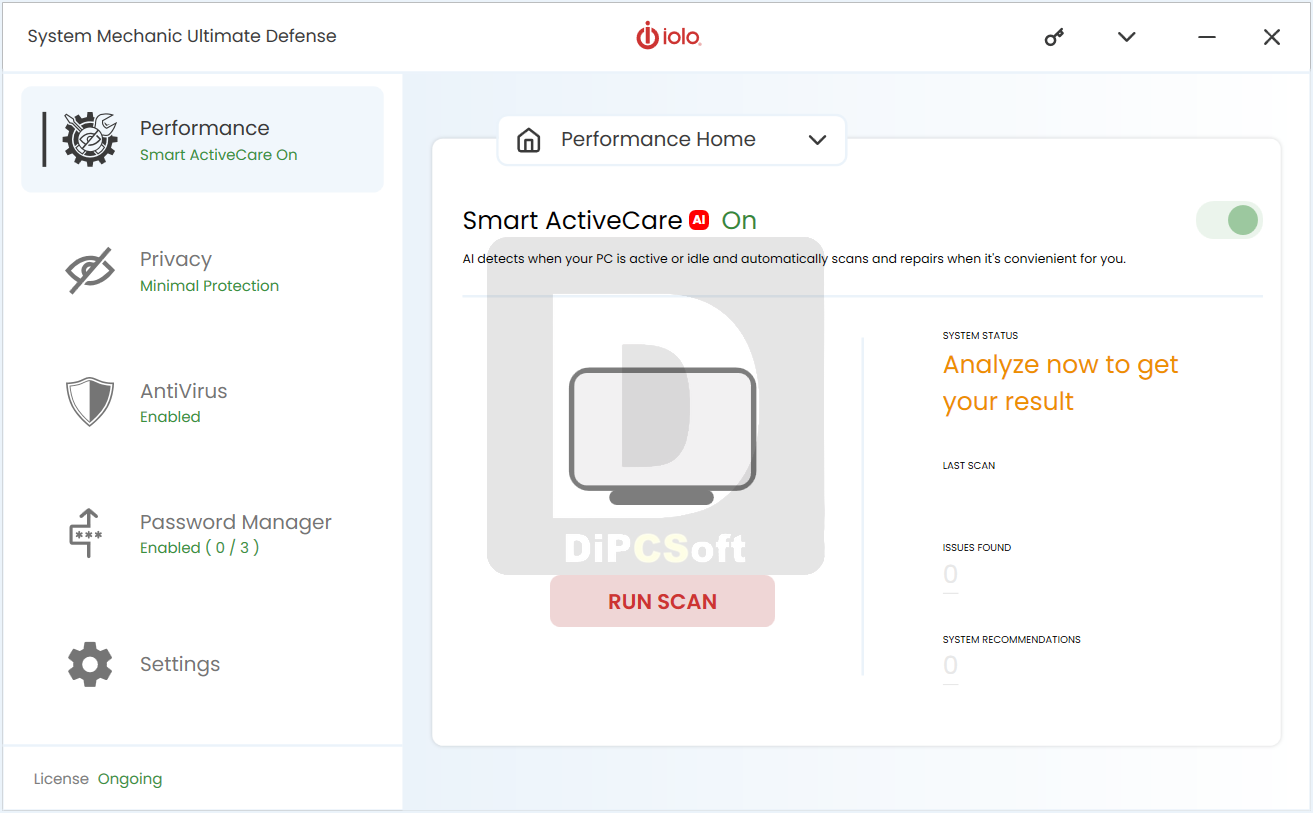Click the System Mechanic Ultimate Defense title
The image size is (1313, 813).
[182, 36]
